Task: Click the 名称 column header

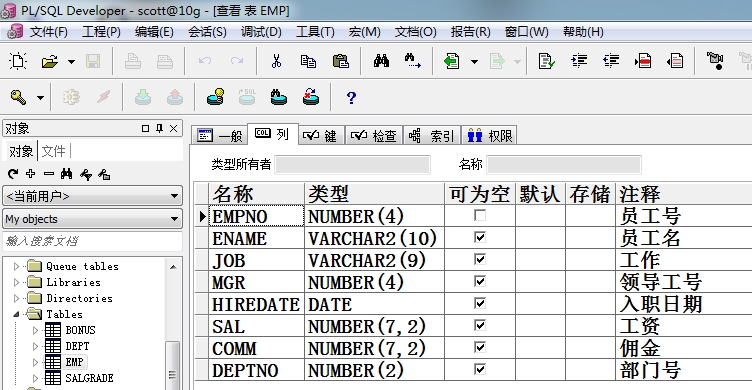Action: click(x=257, y=194)
